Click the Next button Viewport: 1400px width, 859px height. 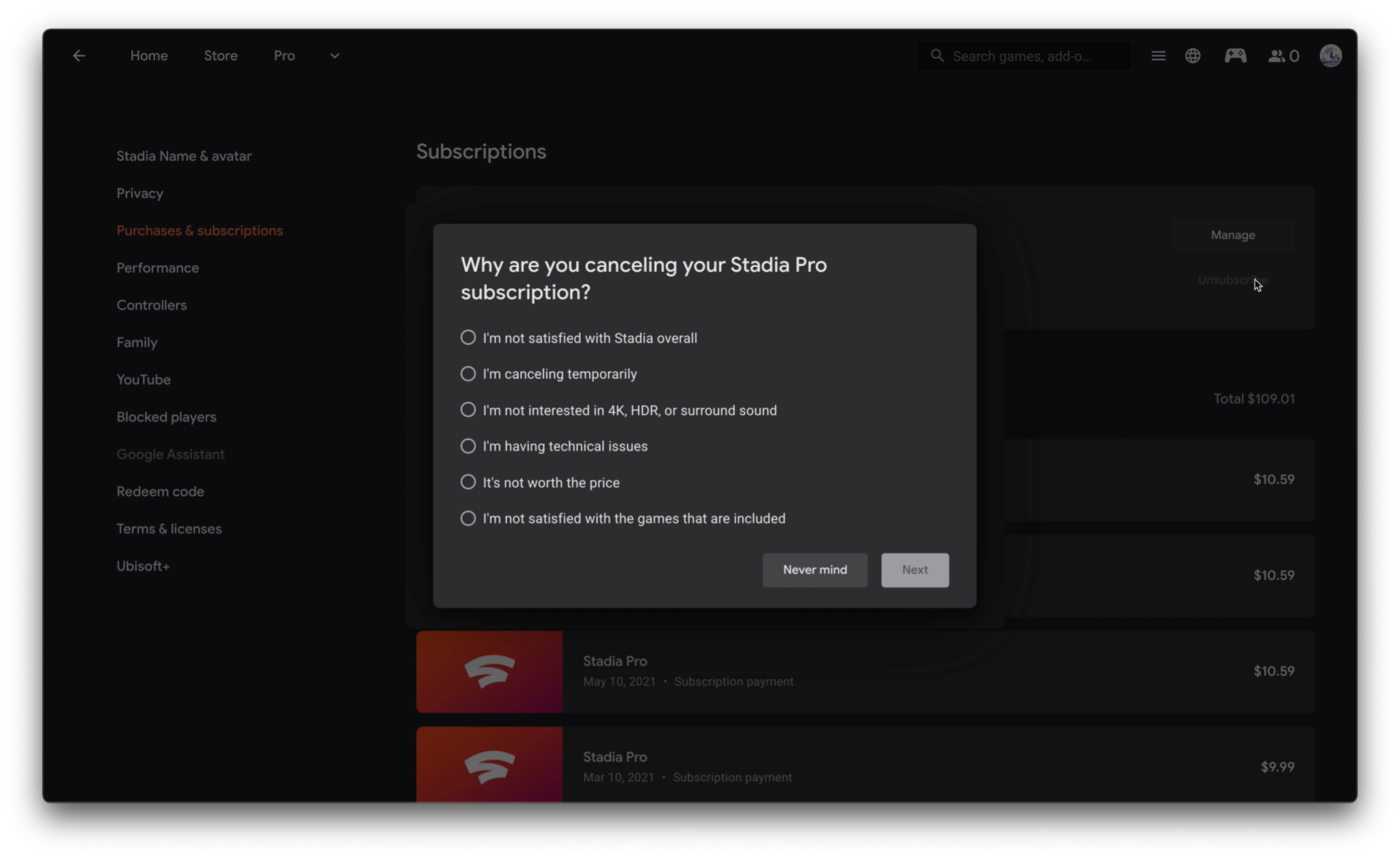click(x=915, y=570)
